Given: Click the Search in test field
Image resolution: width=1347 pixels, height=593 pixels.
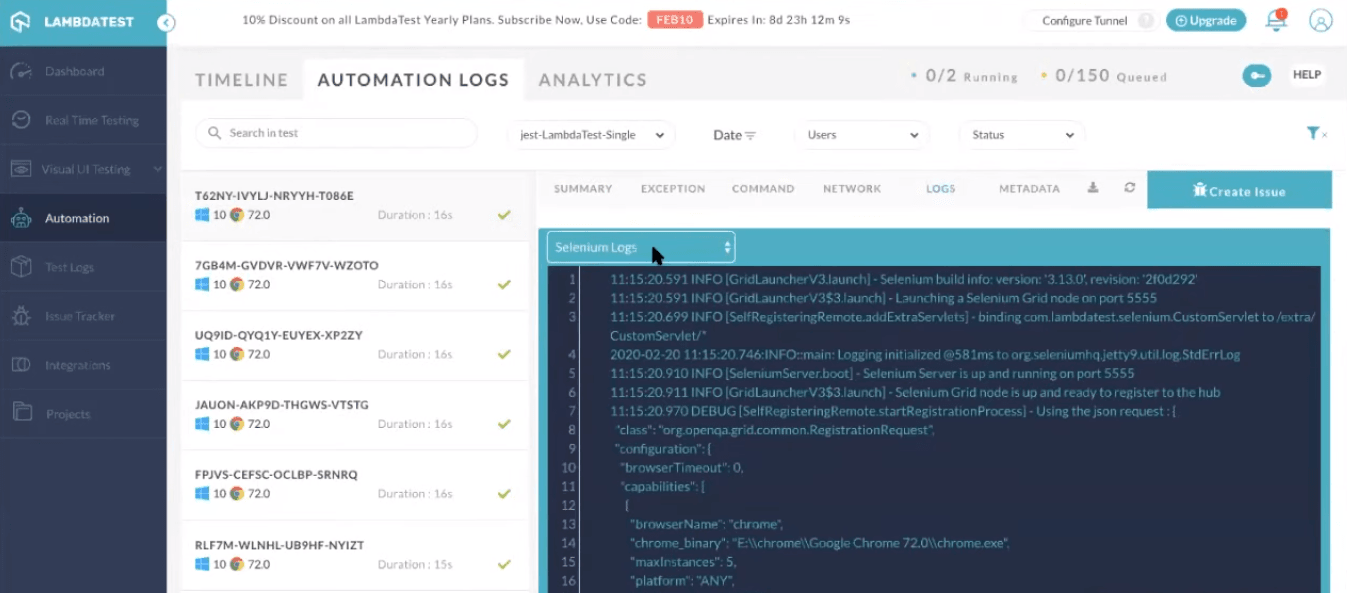Looking at the screenshot, I should coord(335,132).
